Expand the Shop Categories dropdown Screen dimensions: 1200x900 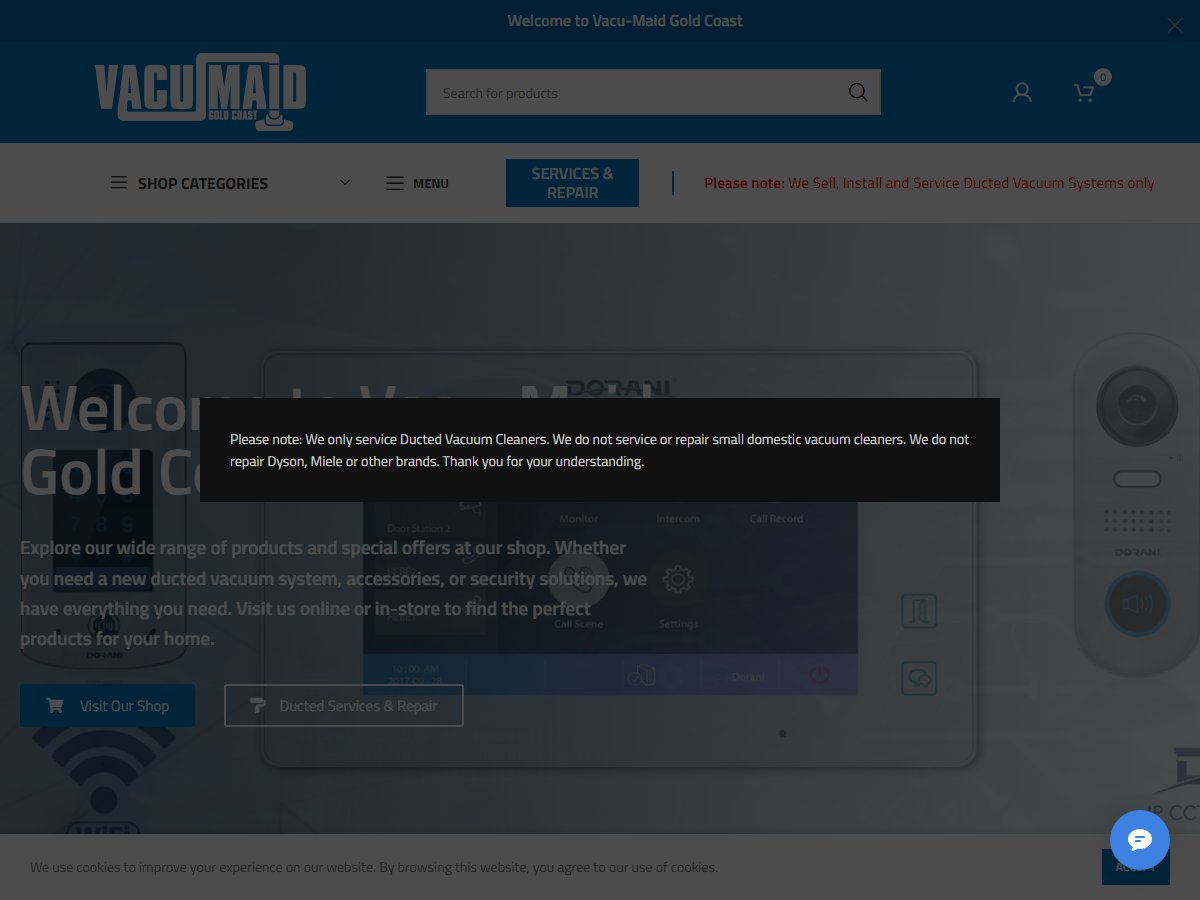(230, 183)
